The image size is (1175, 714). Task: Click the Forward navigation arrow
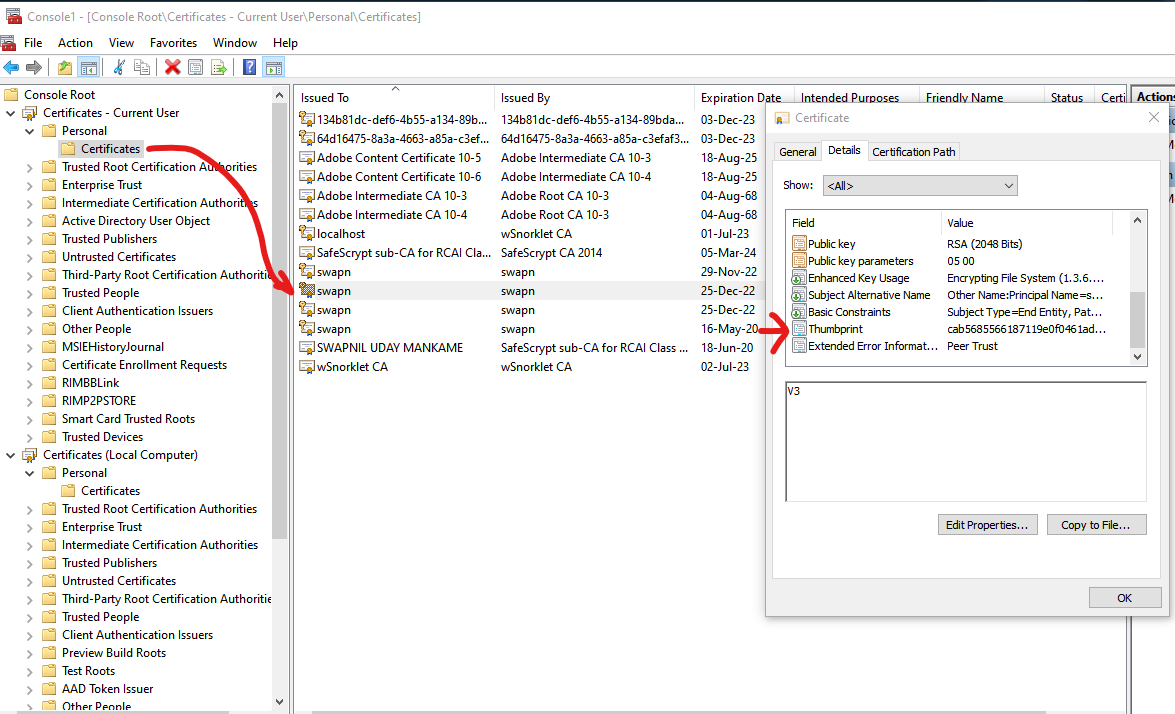point(36,67)
